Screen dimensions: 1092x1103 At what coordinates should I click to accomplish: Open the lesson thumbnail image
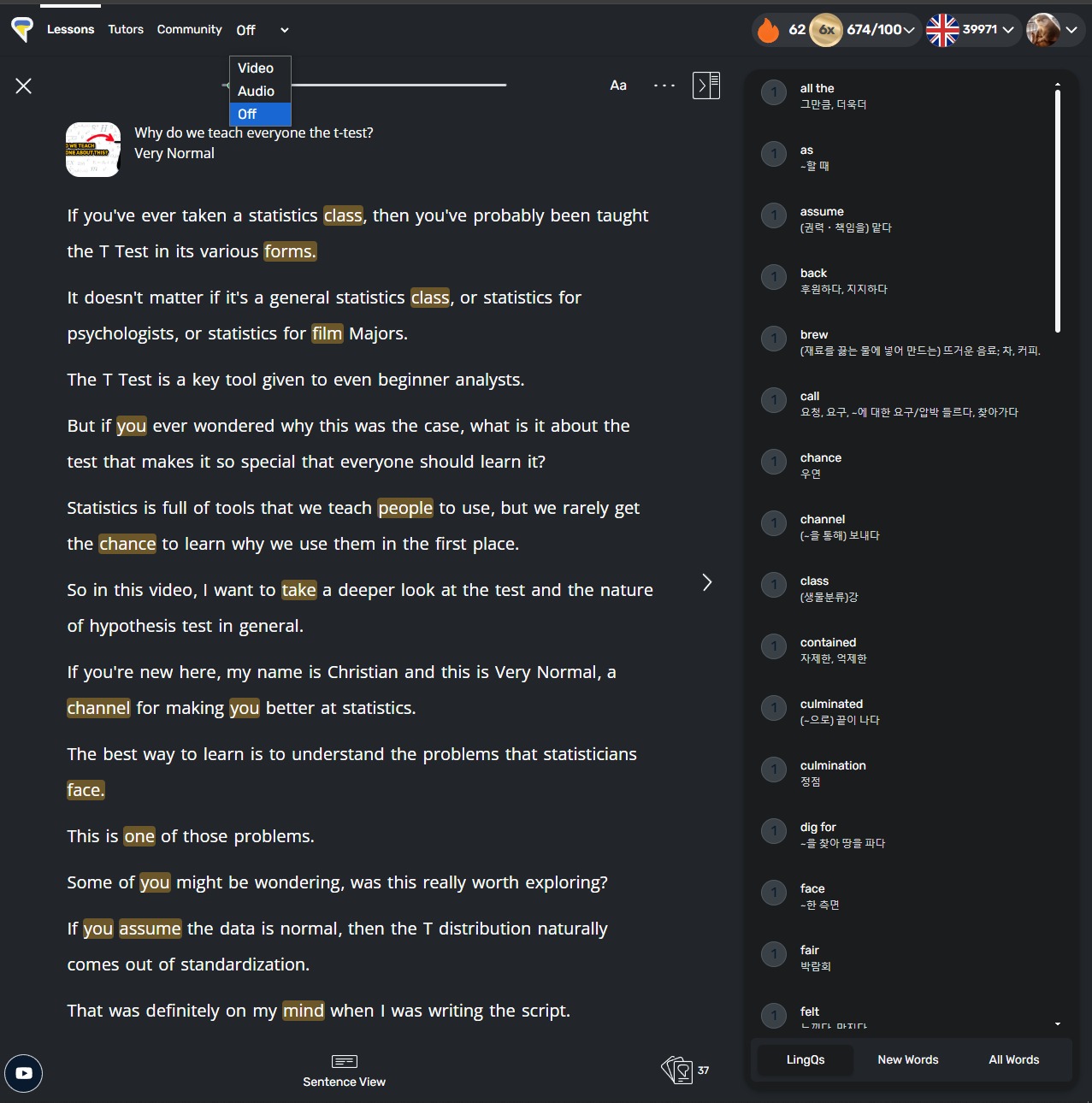pos(93,150)
